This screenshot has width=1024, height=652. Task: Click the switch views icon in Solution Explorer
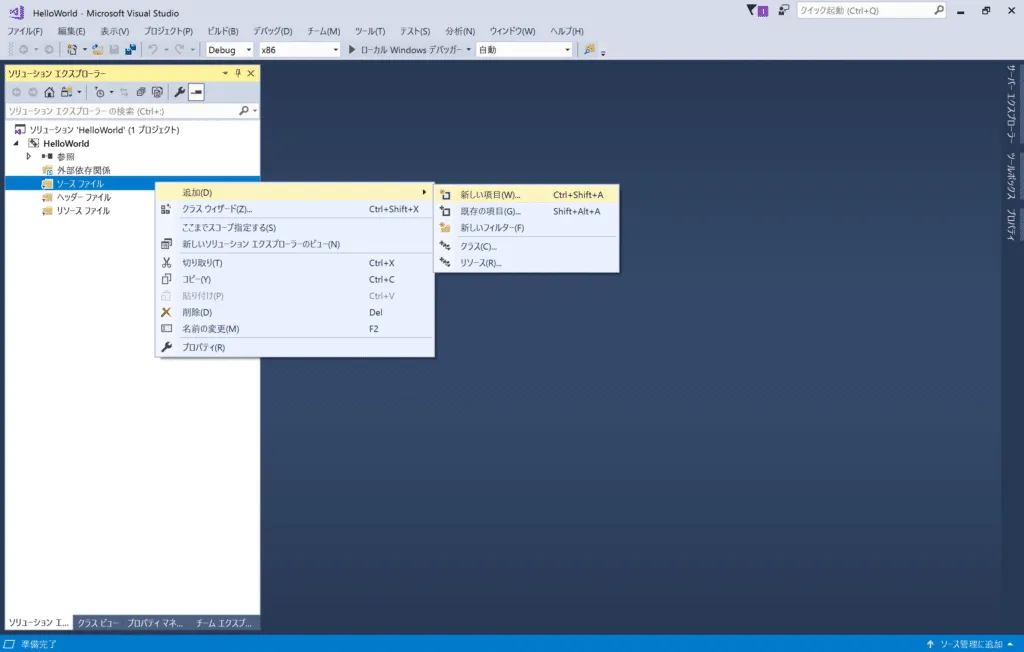click(66, 92)
